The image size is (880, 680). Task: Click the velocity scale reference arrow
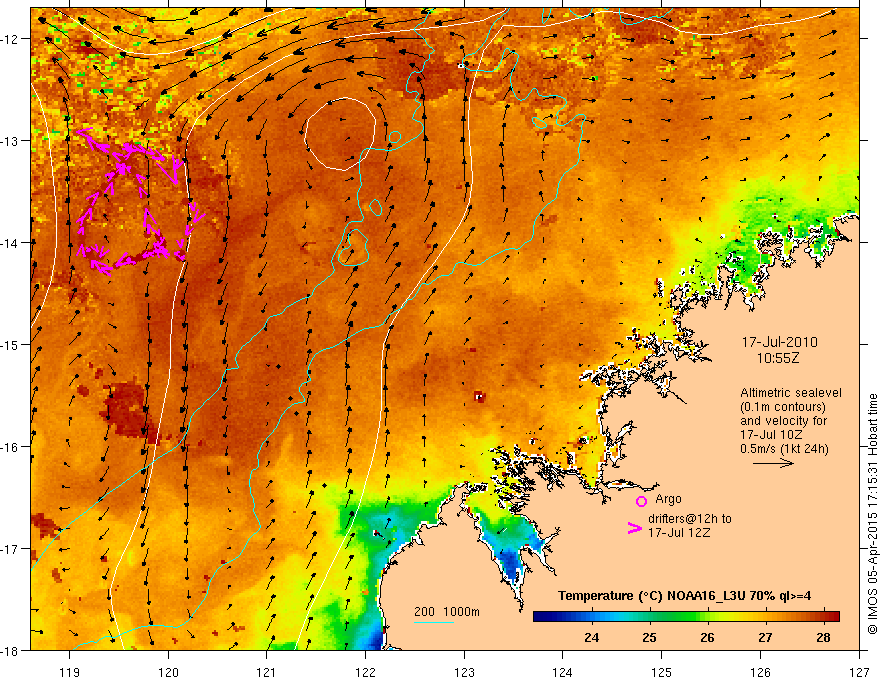[x=773, y=463]
